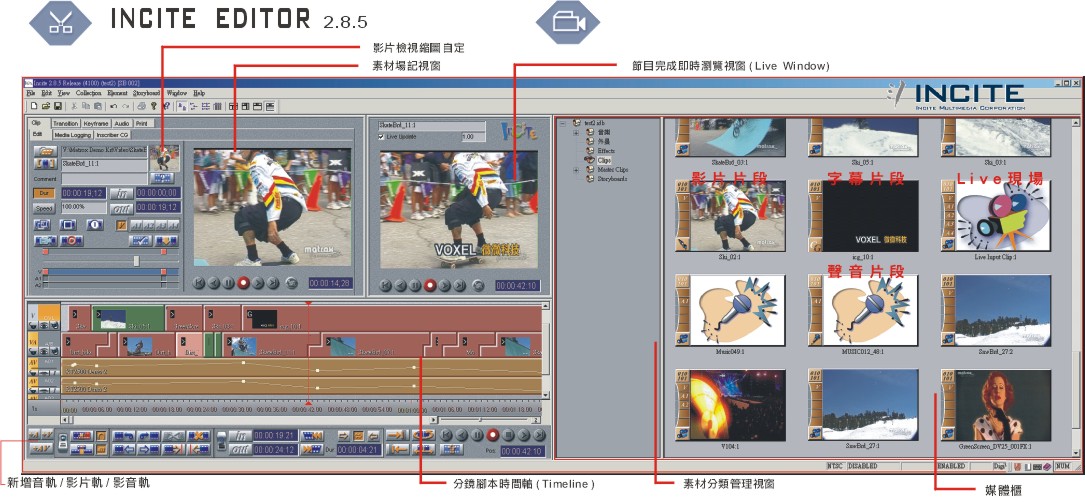Click the delete clip icon with orange X

click(x=199, y=436)
